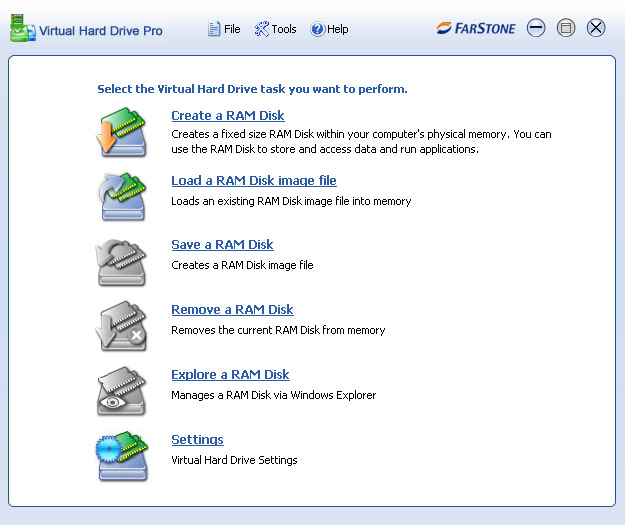Click the FarStone brand logo
This screenshot has height=525, width=625.
pyautogui.click(x=476, y=28)
